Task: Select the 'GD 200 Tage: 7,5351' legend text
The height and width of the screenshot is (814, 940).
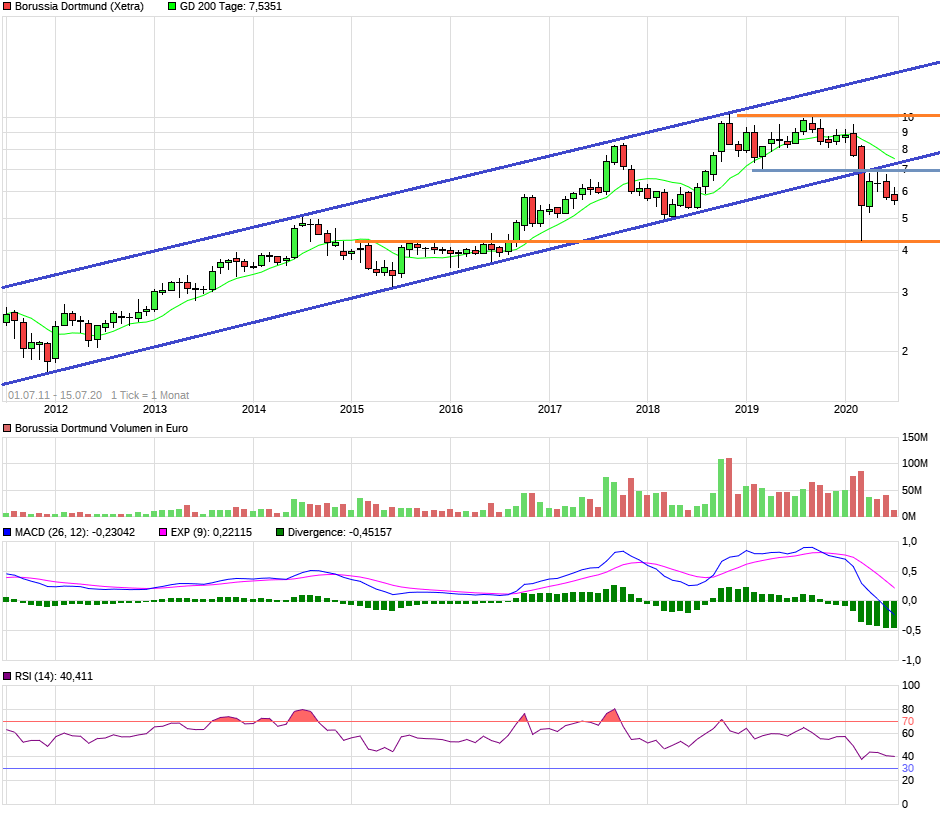Action: (231, 7)
